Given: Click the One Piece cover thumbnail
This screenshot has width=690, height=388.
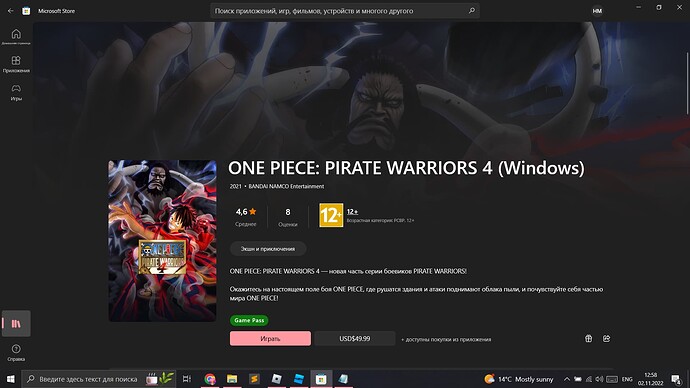Looking at the screenshot, I should coord(162,241).
